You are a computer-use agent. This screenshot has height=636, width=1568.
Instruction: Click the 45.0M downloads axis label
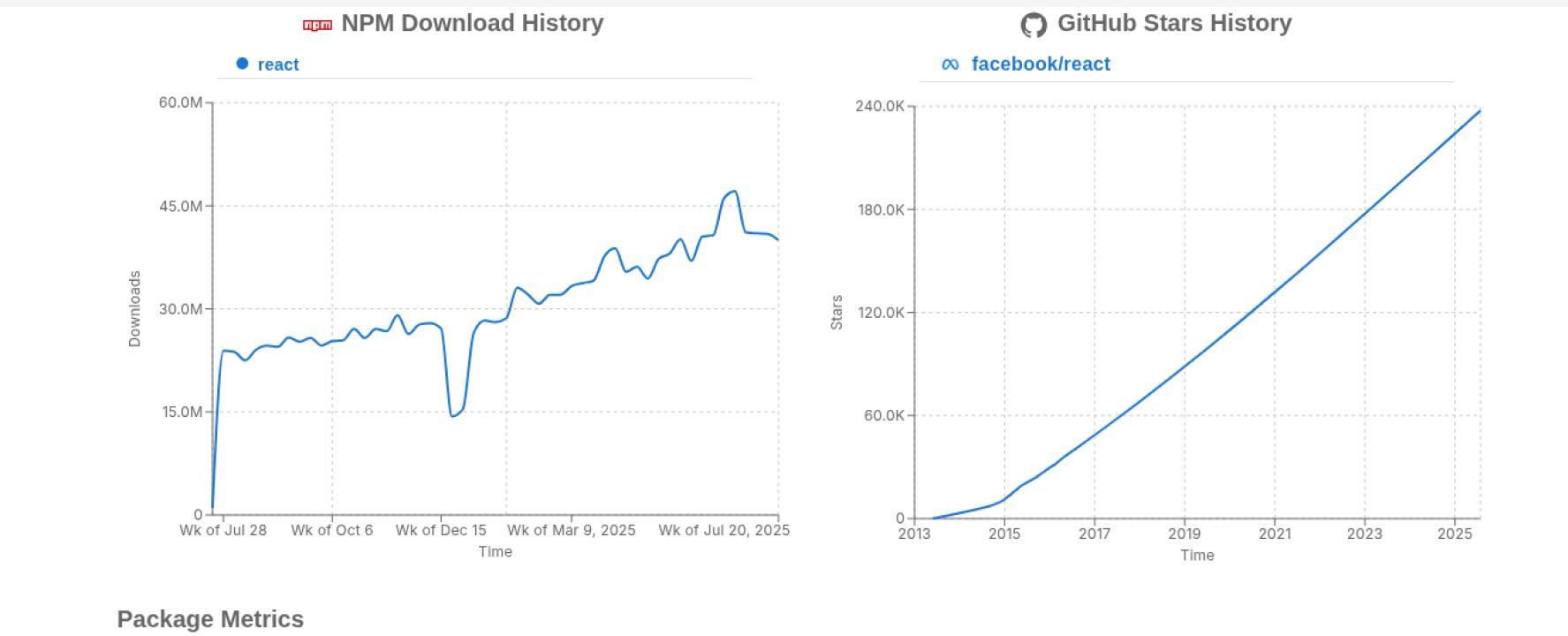pos(180,207)
